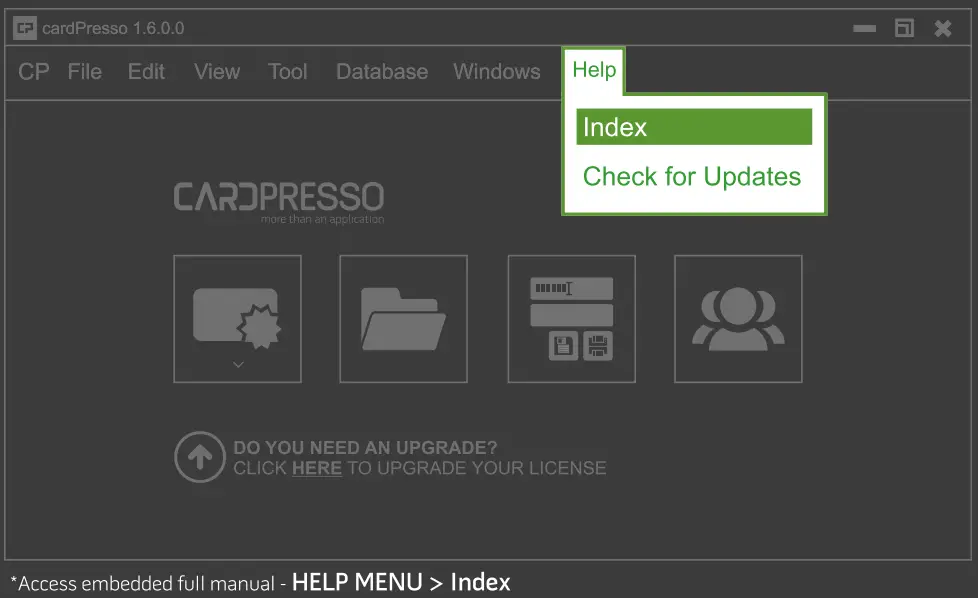Click the HERE link to upgrade your license
The height and width of the screenshot is (598, 978).
(317, 468)
